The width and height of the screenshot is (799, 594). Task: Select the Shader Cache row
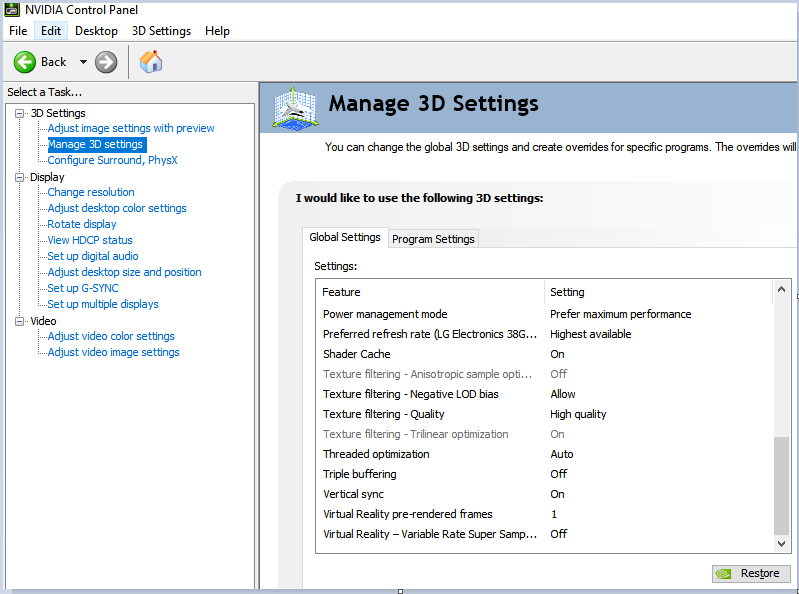[544, 354]
